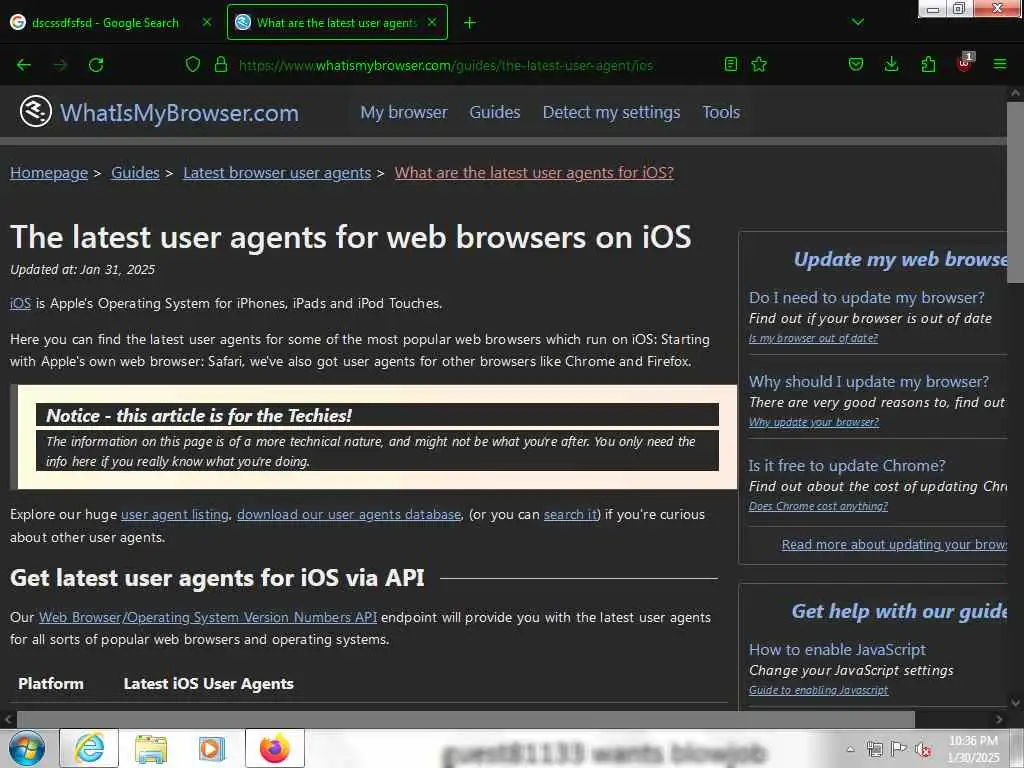Image resolution: width=1024 pixels, height=768 pixels.
Task: Close the latest user agents tab
Action: pos(432,22)
